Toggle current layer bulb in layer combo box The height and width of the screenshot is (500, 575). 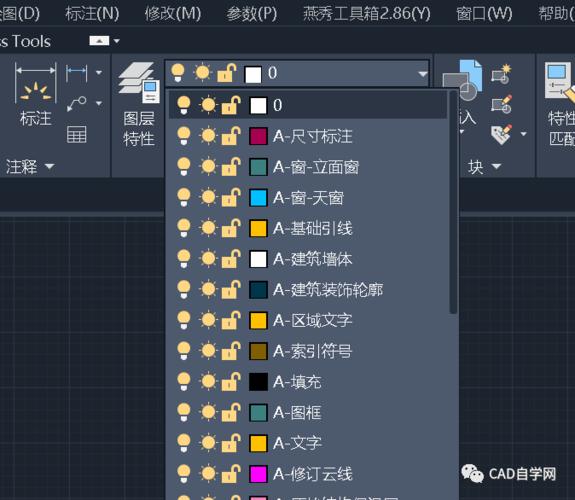click(x=178, y=73)
